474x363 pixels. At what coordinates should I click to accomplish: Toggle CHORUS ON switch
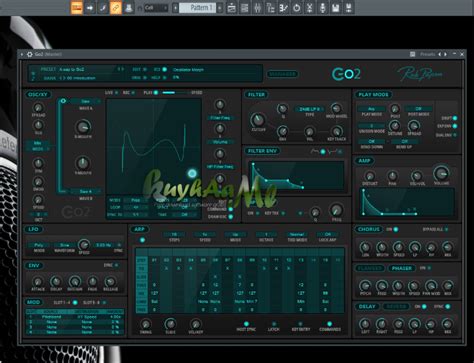pyautogui.click(x=396, y=229)
